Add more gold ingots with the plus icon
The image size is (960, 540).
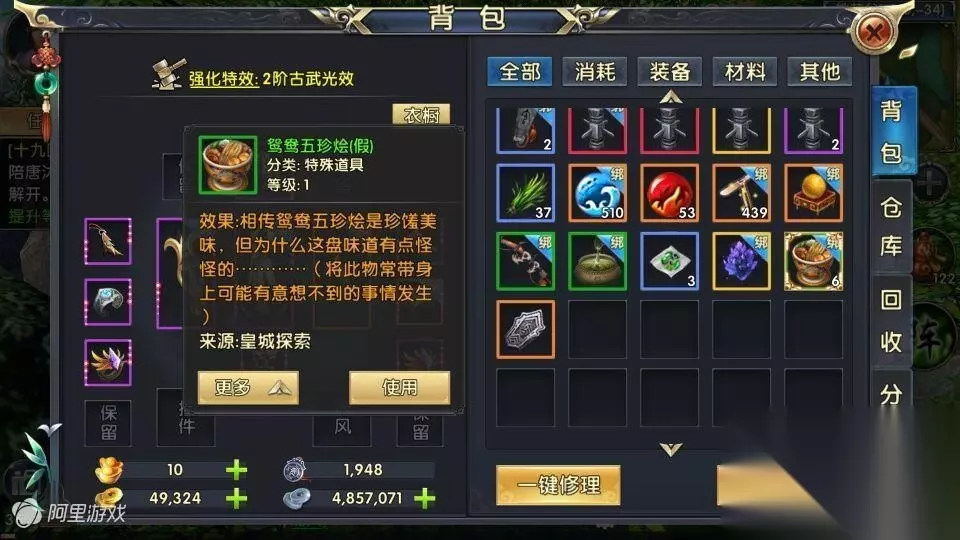click(236, 470)
